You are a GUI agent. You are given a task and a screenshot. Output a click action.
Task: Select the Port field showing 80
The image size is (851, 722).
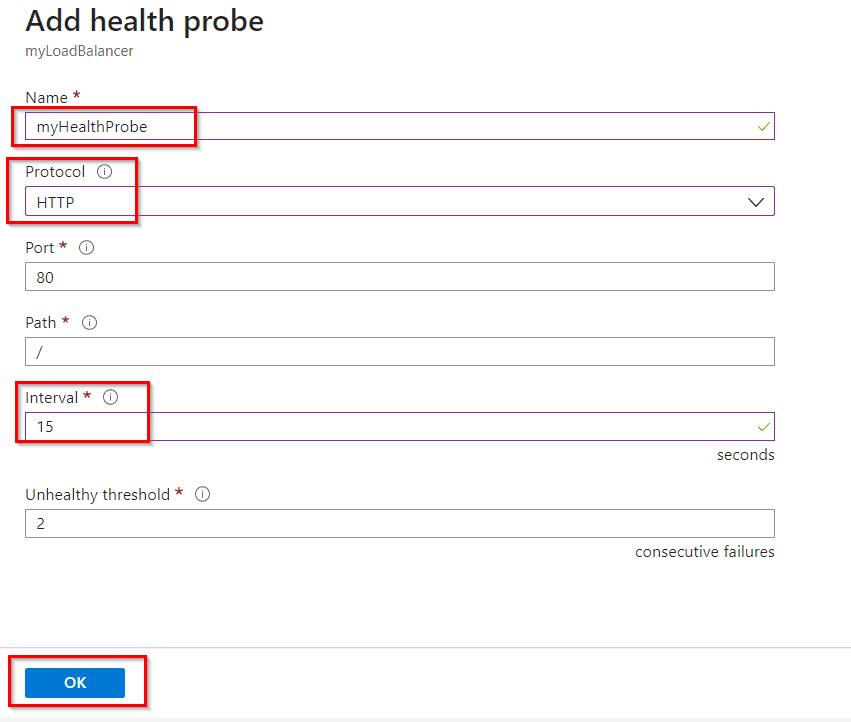coord(400,276)
